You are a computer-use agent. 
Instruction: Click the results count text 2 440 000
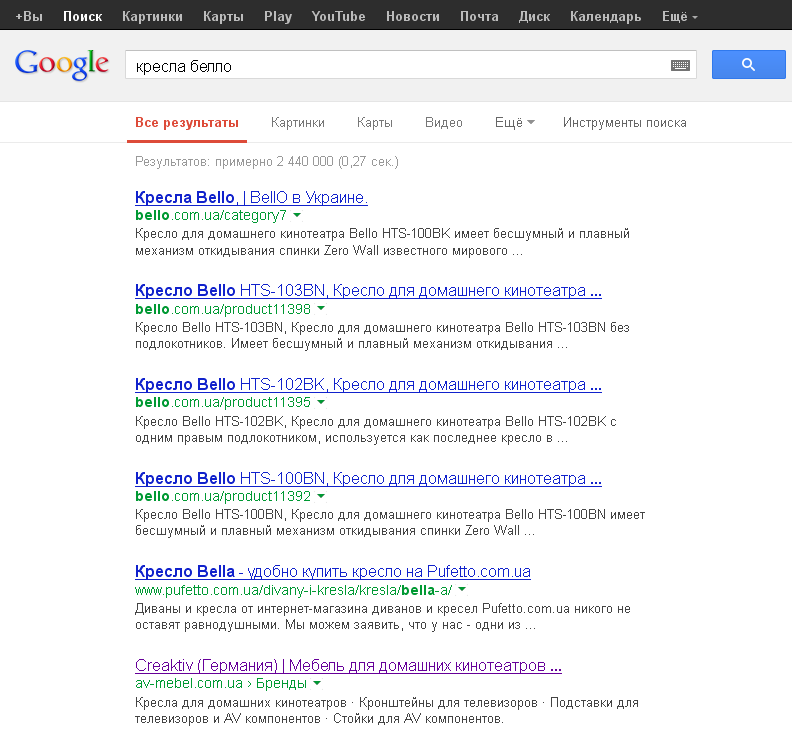pyautogui.click(x=305, y=162)
